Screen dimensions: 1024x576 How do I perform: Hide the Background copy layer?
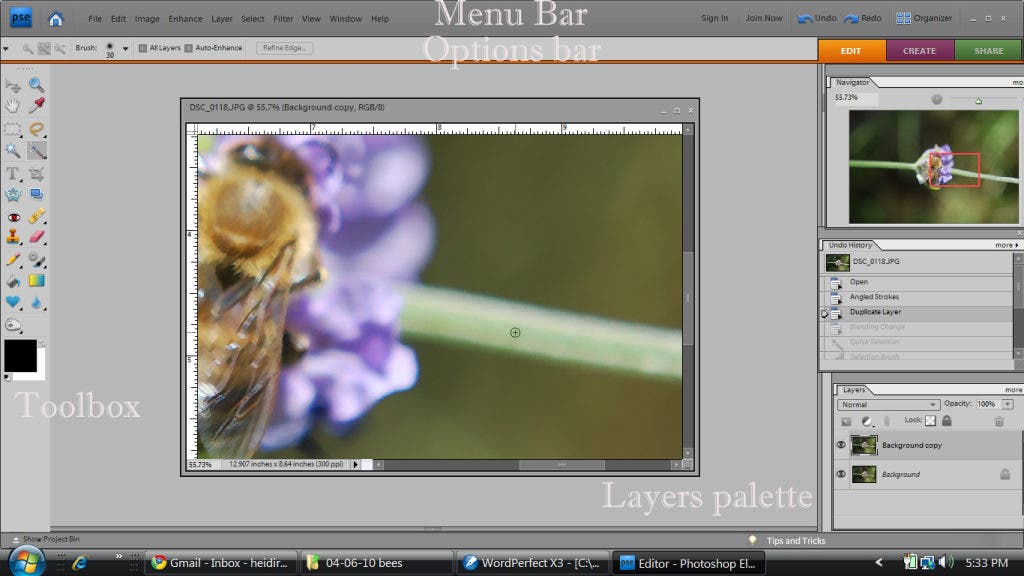pyautogui.click(x=841, y=445)
